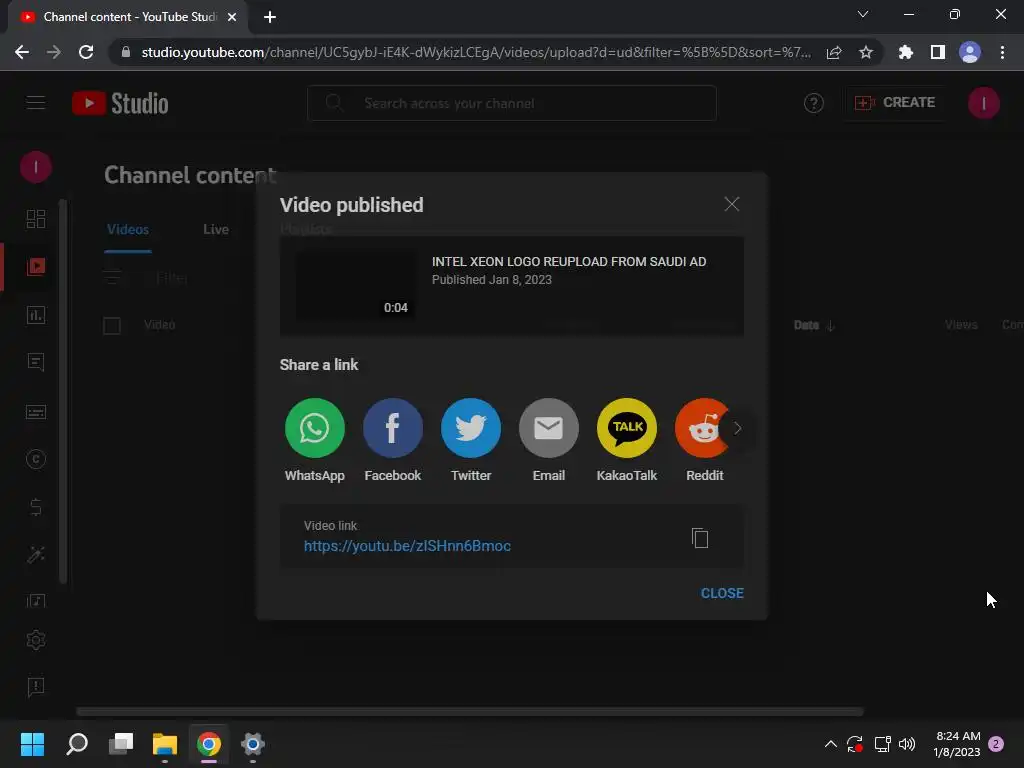Open the account avatar in the Studio header
This screenshot has width=1024, height=768.
(x=984, y=103)
